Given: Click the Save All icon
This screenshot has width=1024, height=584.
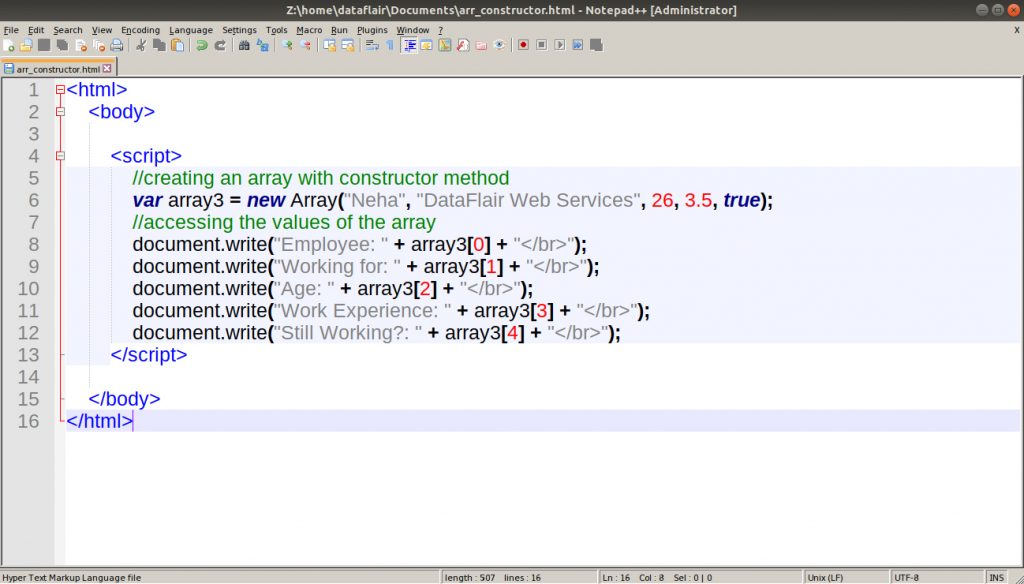Looking at the screenshot, I should pos(61,45).
